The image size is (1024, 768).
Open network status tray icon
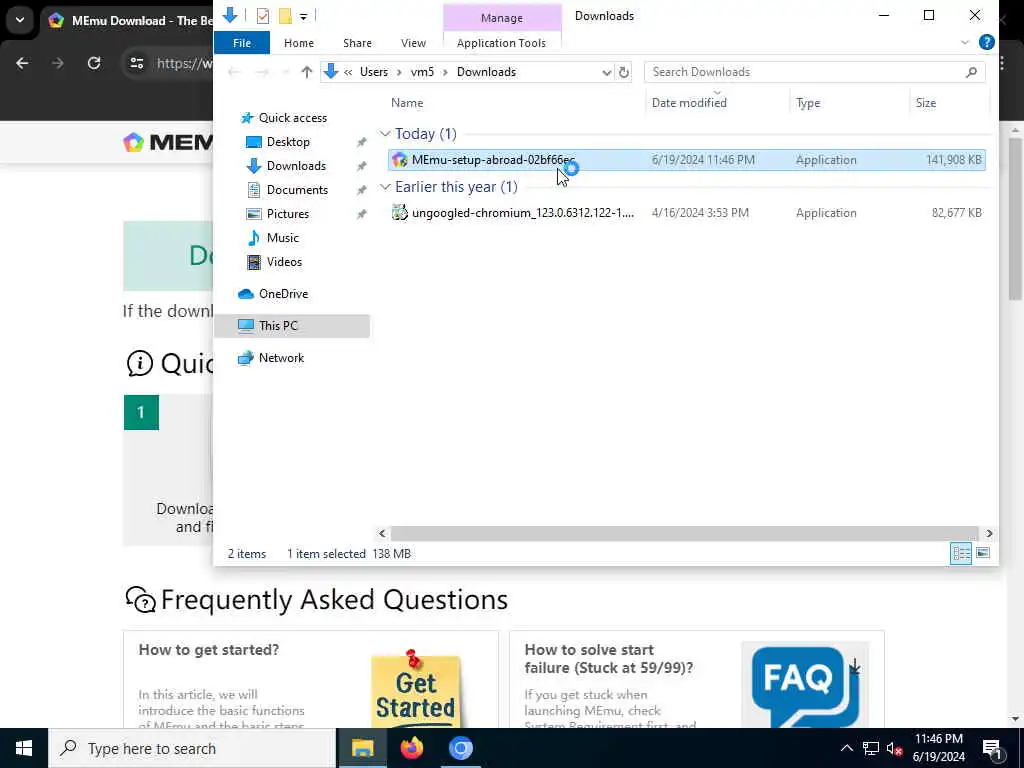tap(871, 748)
